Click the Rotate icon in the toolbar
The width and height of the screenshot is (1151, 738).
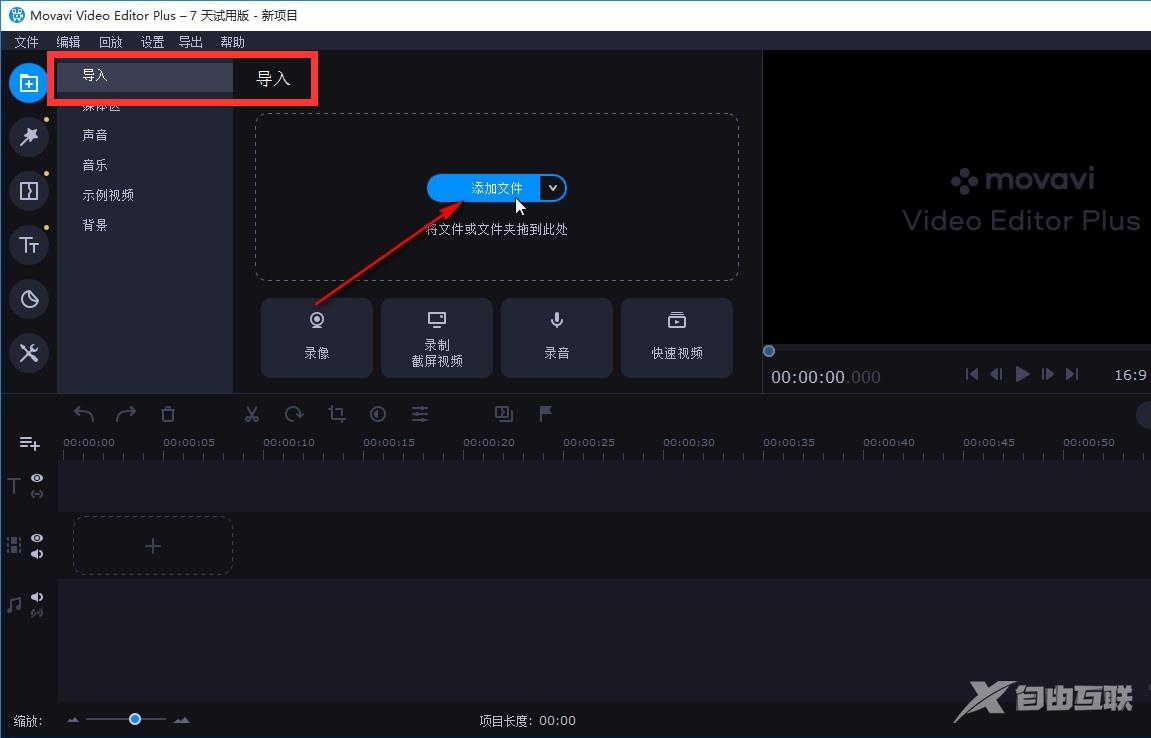(294, 414)
